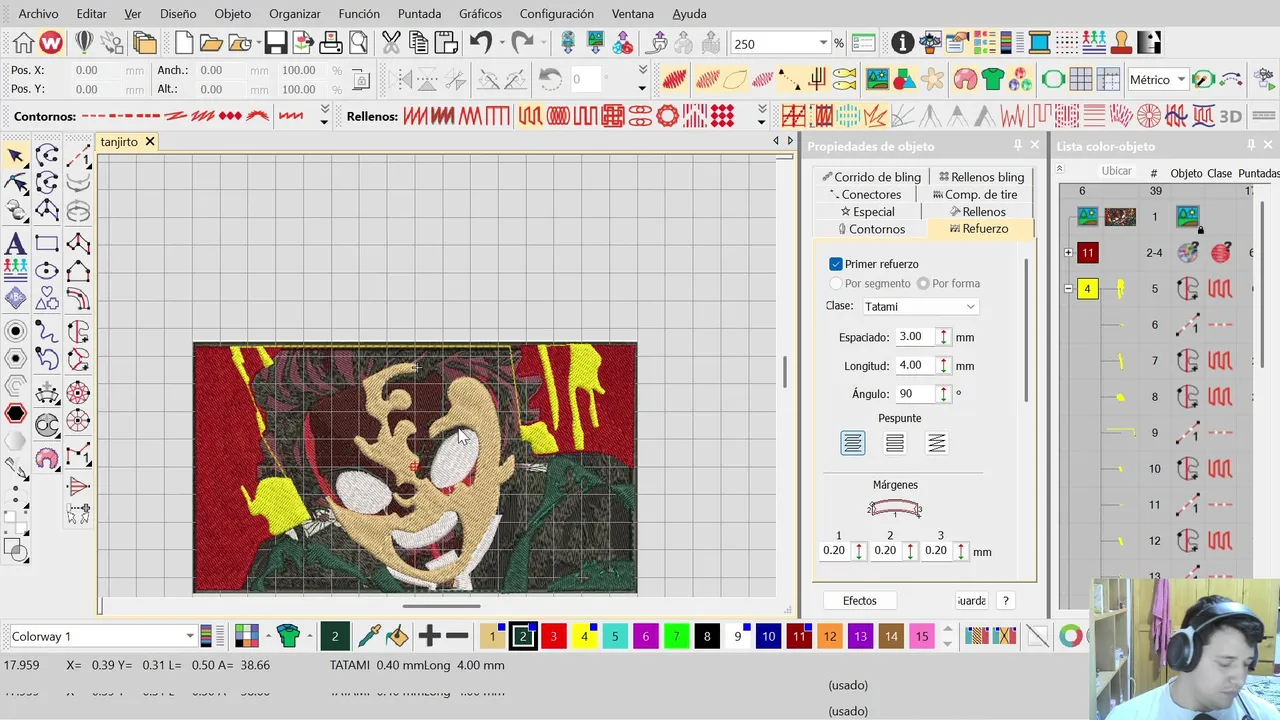Select the first Pespunte stitch pattern

[853, 443]
